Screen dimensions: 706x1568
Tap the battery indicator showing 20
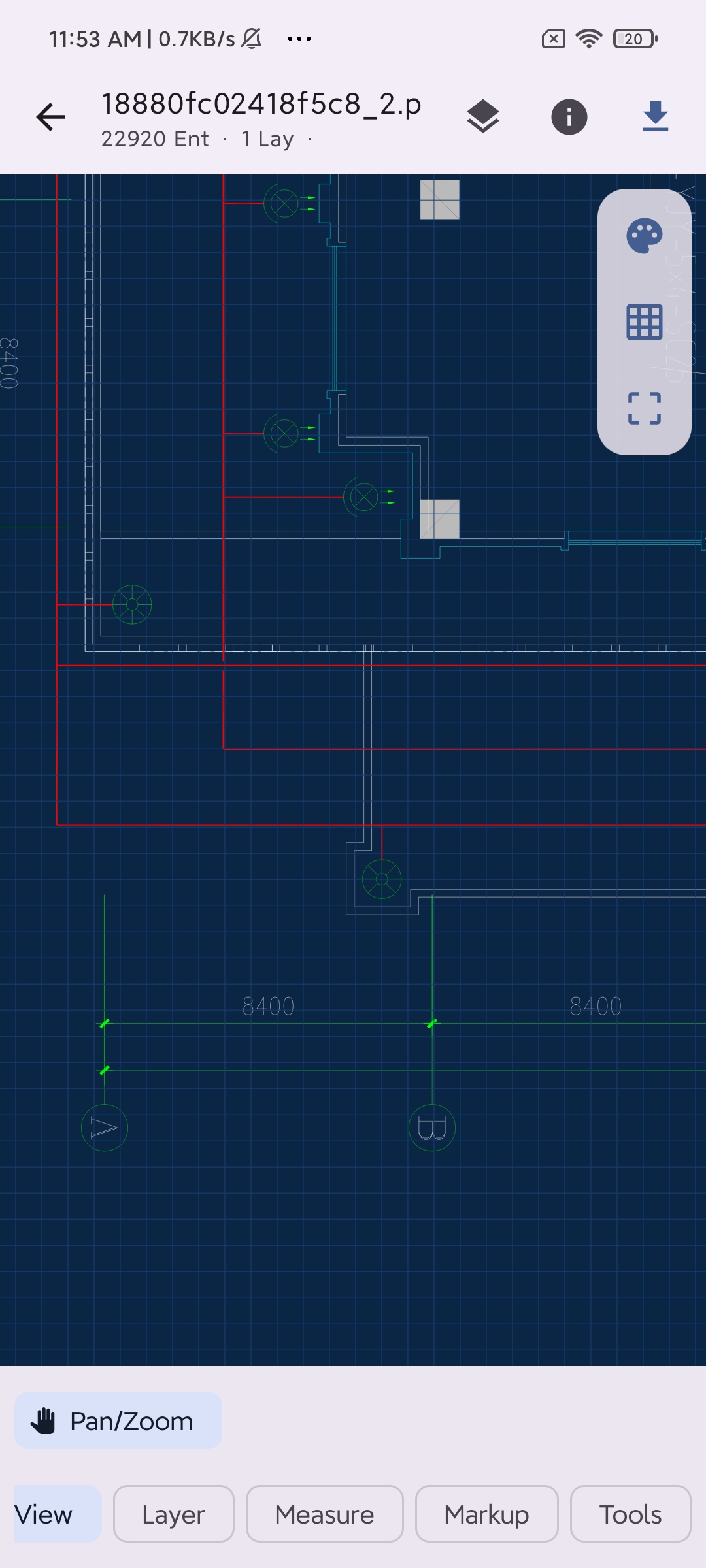pos(635,39)
